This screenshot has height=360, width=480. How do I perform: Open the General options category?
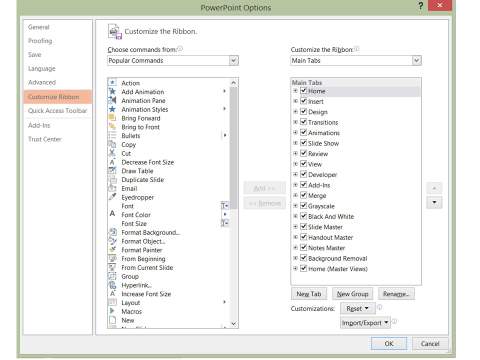coord(39,27)
